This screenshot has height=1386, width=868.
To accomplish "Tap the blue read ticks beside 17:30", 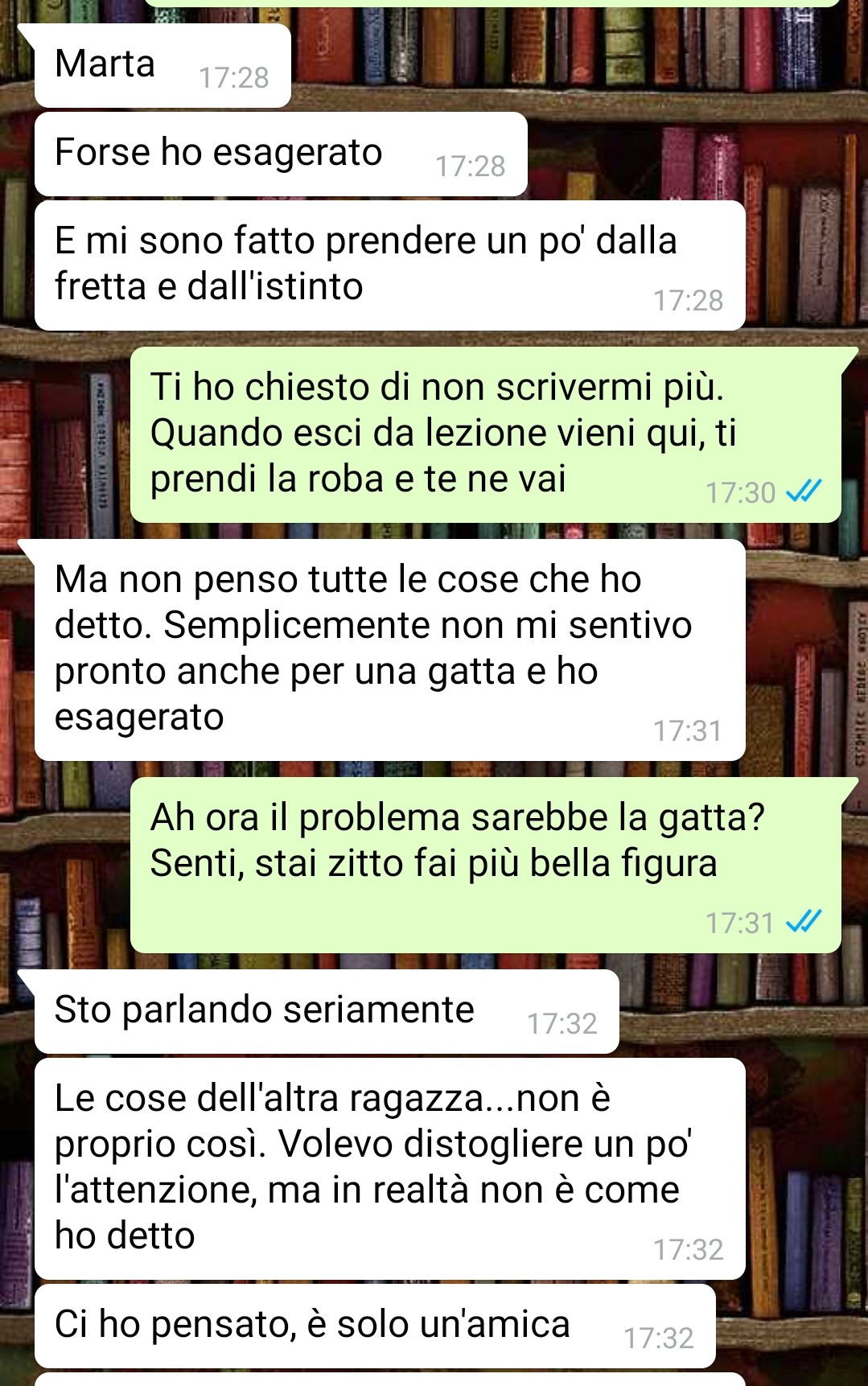I will pyautogui.click(x=804, y=491).
